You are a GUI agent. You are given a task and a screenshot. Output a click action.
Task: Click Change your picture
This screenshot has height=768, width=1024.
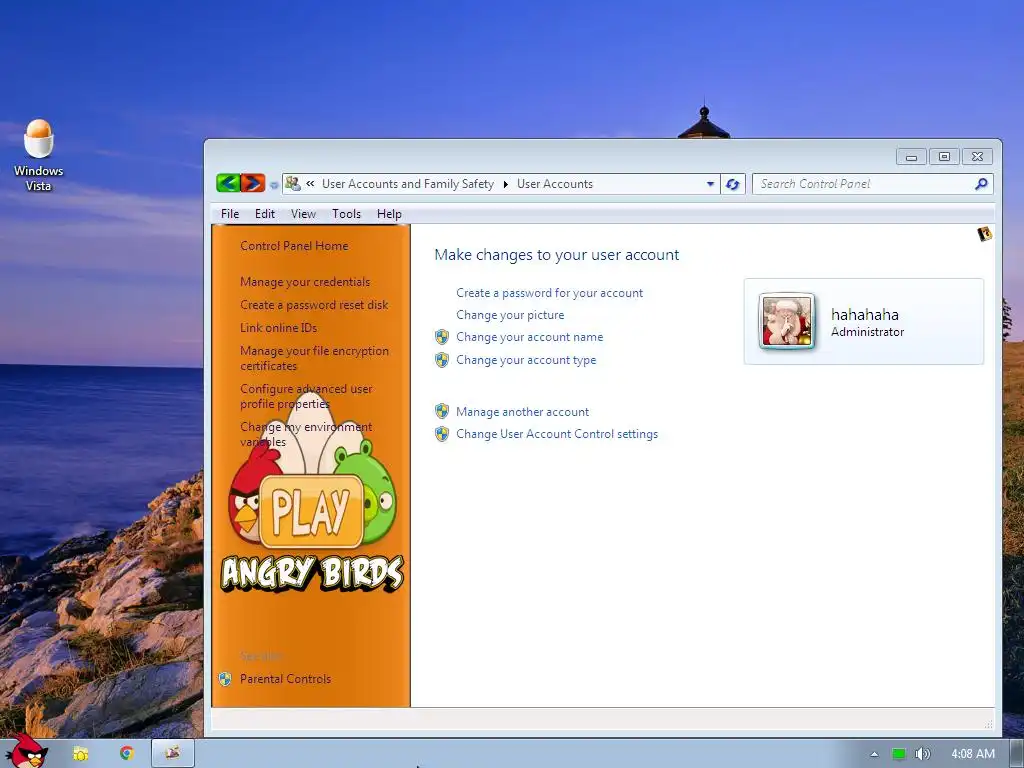click(x=510, y=315)
